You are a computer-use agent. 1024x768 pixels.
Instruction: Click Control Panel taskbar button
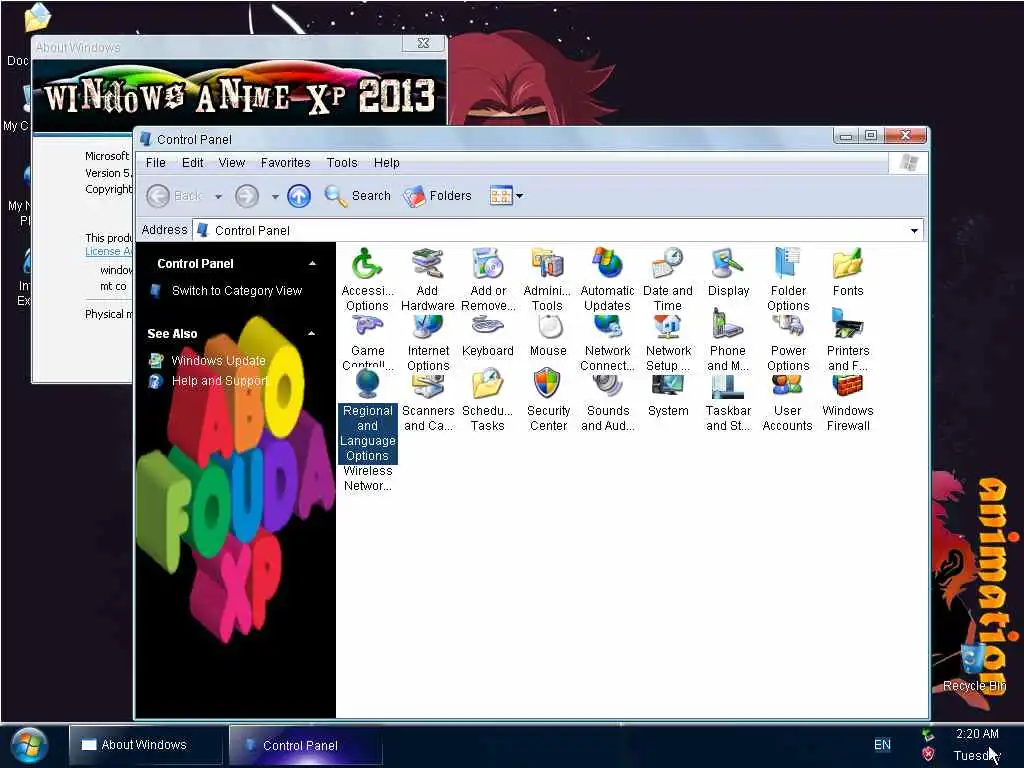click(x=305, y=744)
